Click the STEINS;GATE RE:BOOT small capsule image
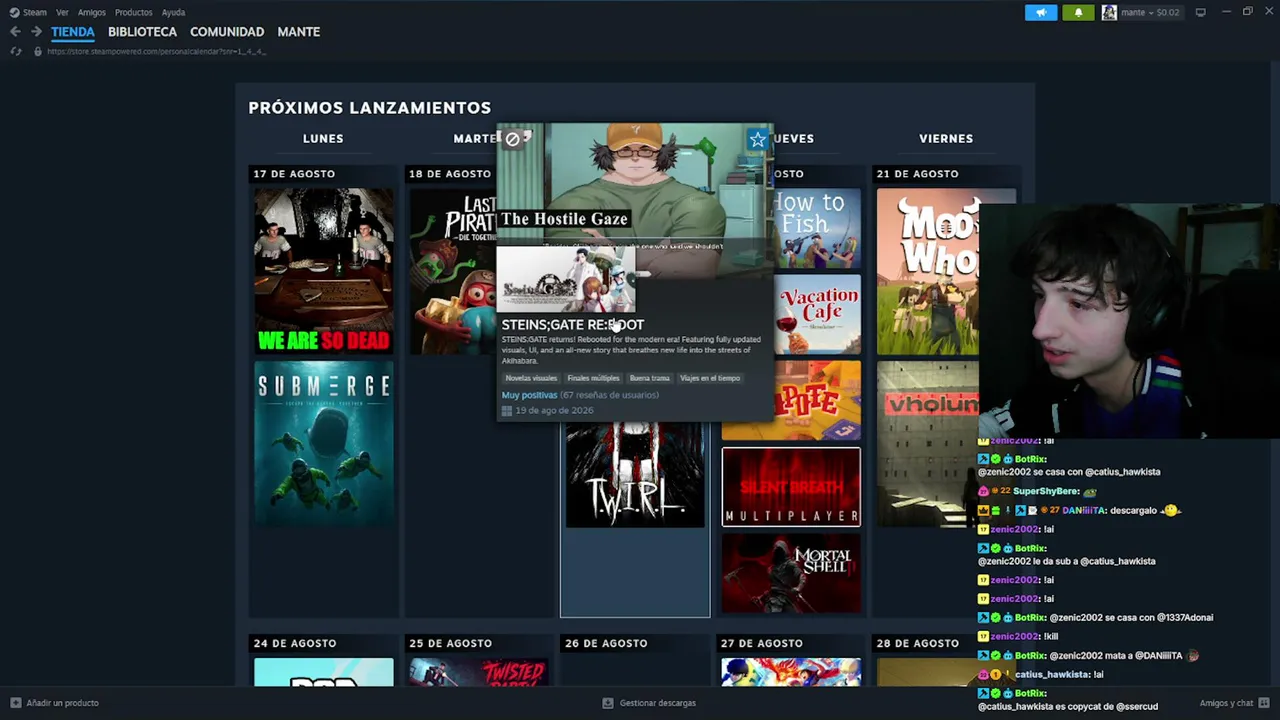 click(566, 280)
